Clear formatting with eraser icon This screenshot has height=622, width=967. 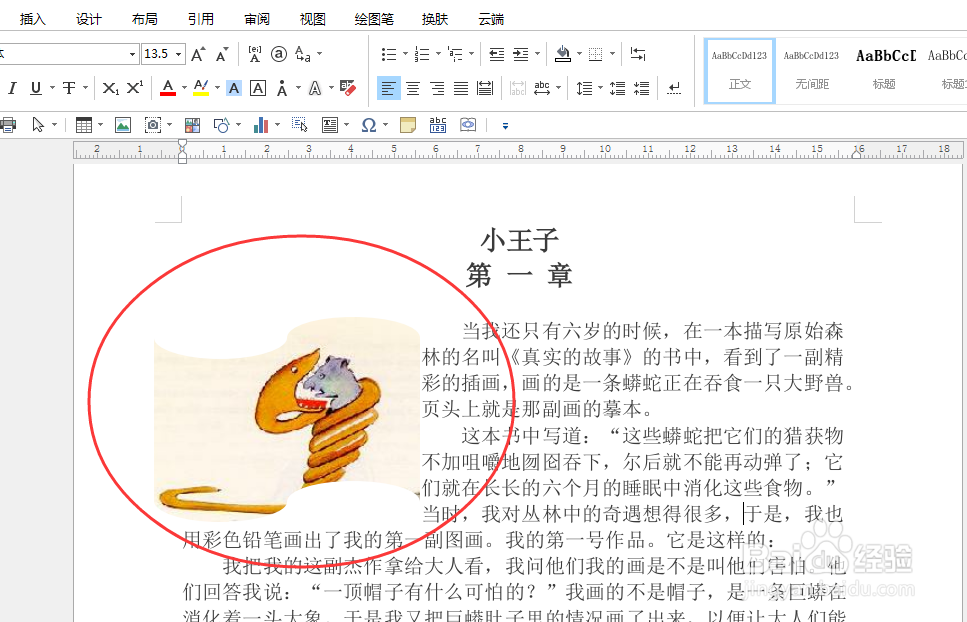tap(348, 88)
